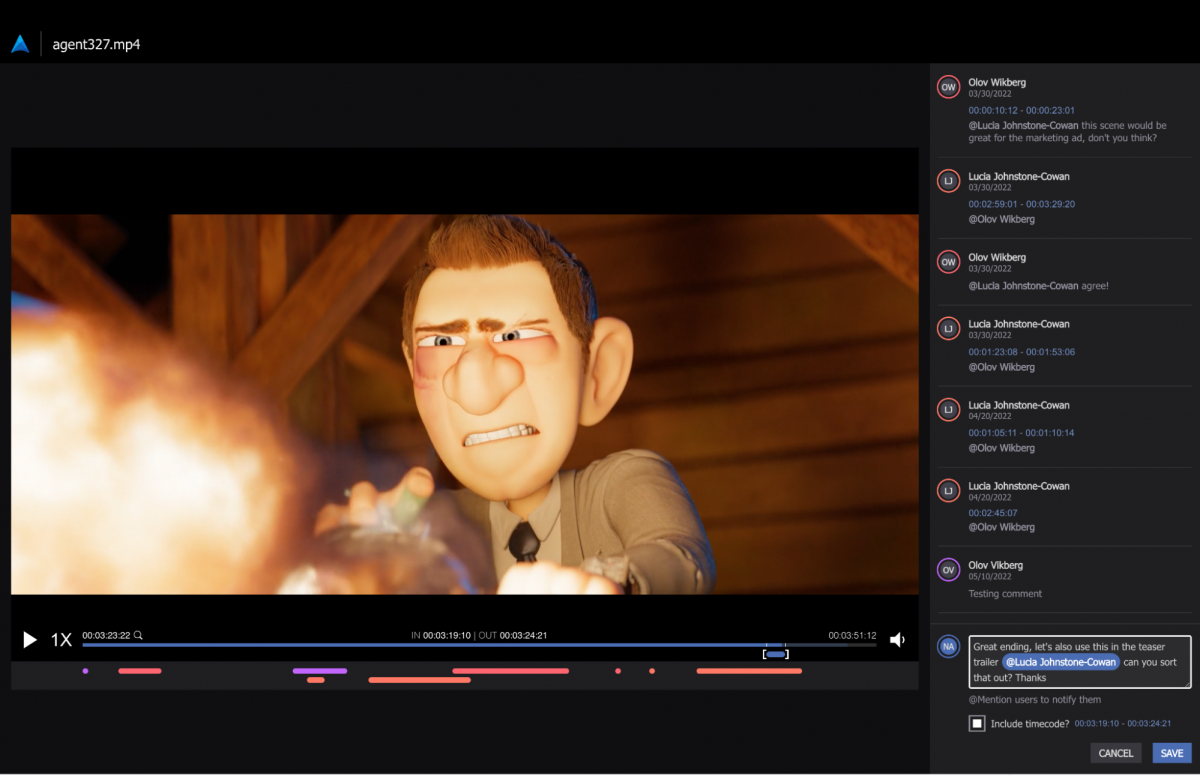Click the app logo beside agent327.mp4
Viewport: 1200px width, 776px height.
pyautogui.click(x=21, y=43)
